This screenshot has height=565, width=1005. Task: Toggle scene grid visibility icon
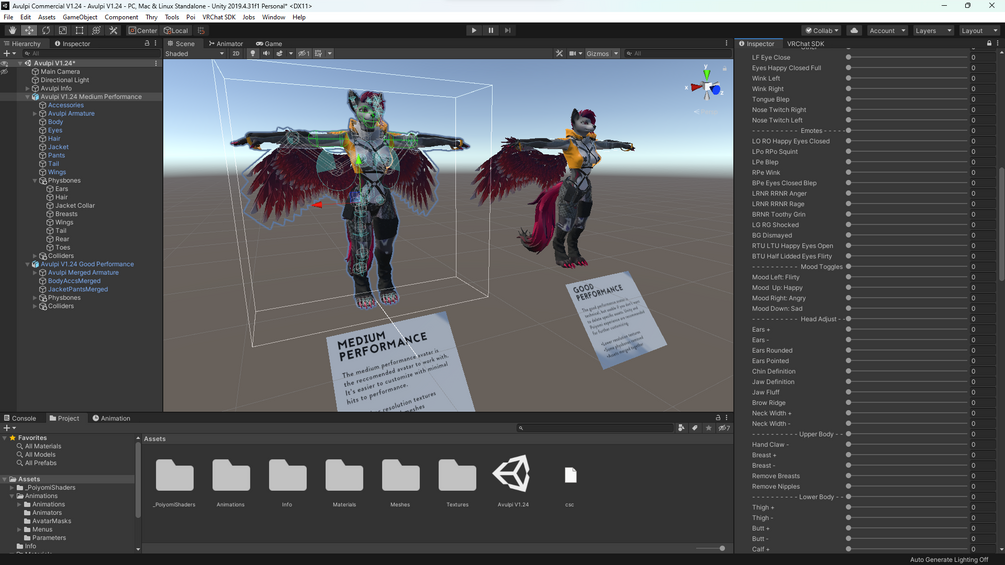pos(318,53)
